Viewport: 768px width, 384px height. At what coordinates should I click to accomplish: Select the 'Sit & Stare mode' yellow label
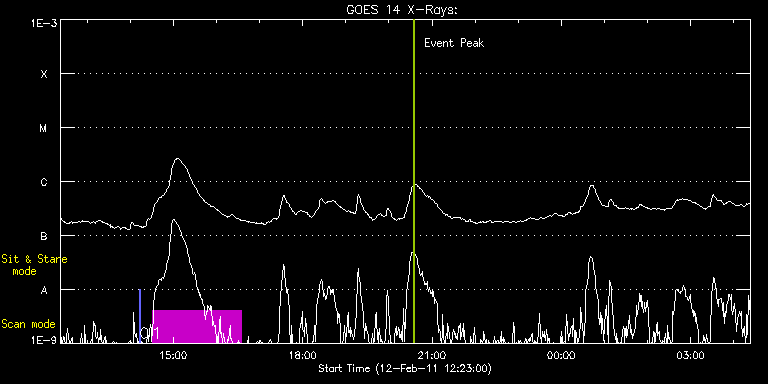[34, 265]
